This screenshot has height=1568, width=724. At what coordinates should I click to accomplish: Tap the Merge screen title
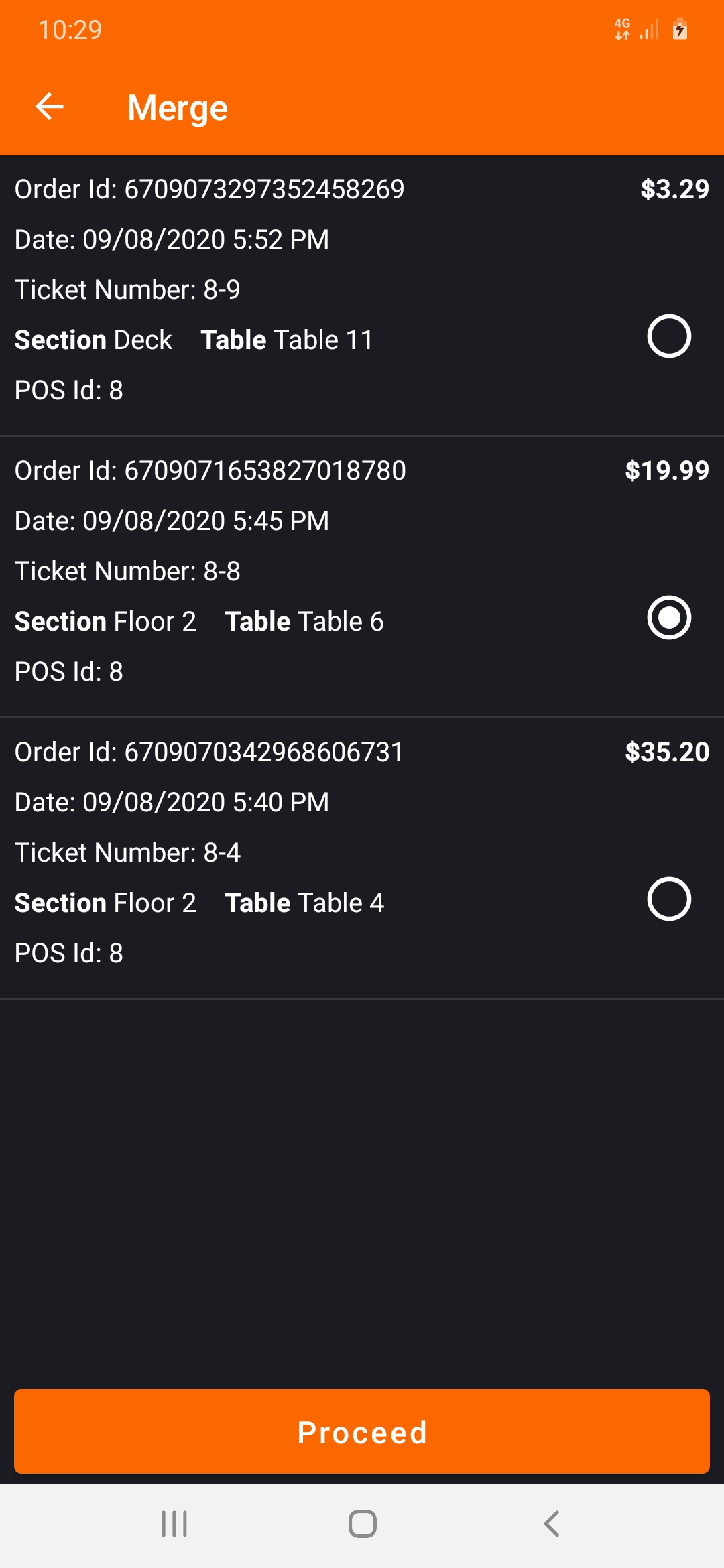(x=178, y=108)
